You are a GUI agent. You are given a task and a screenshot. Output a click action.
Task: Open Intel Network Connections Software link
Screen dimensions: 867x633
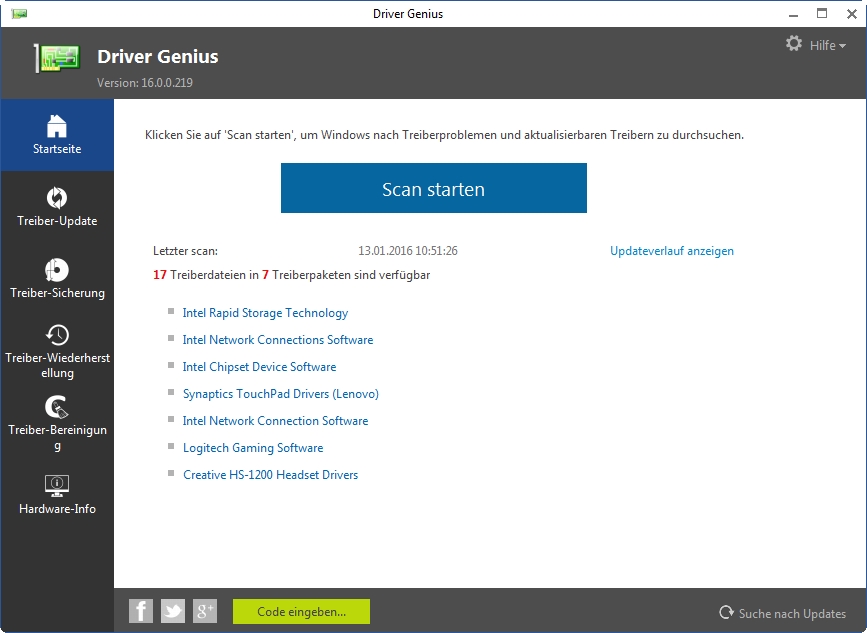278,340
